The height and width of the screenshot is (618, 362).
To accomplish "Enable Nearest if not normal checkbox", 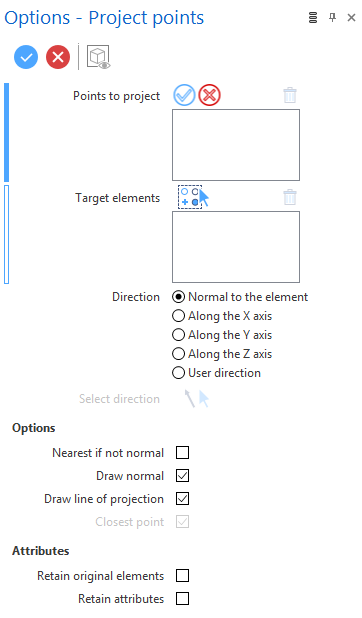I will click(182, 452).
